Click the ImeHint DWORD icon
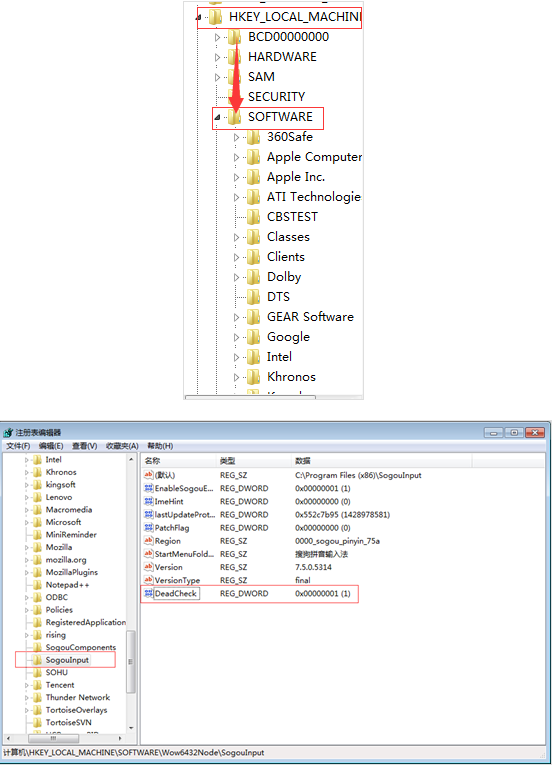 [149, 501]
